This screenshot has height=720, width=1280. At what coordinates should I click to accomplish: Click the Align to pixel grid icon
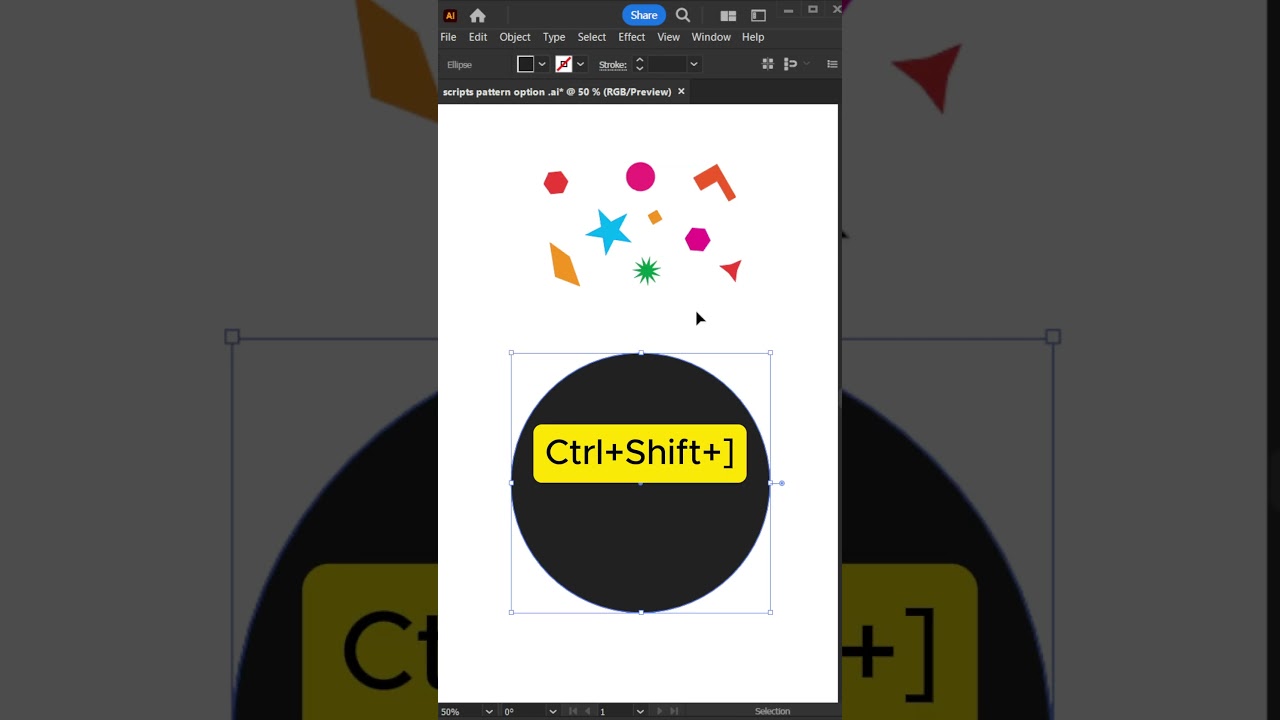pos(768,64)
